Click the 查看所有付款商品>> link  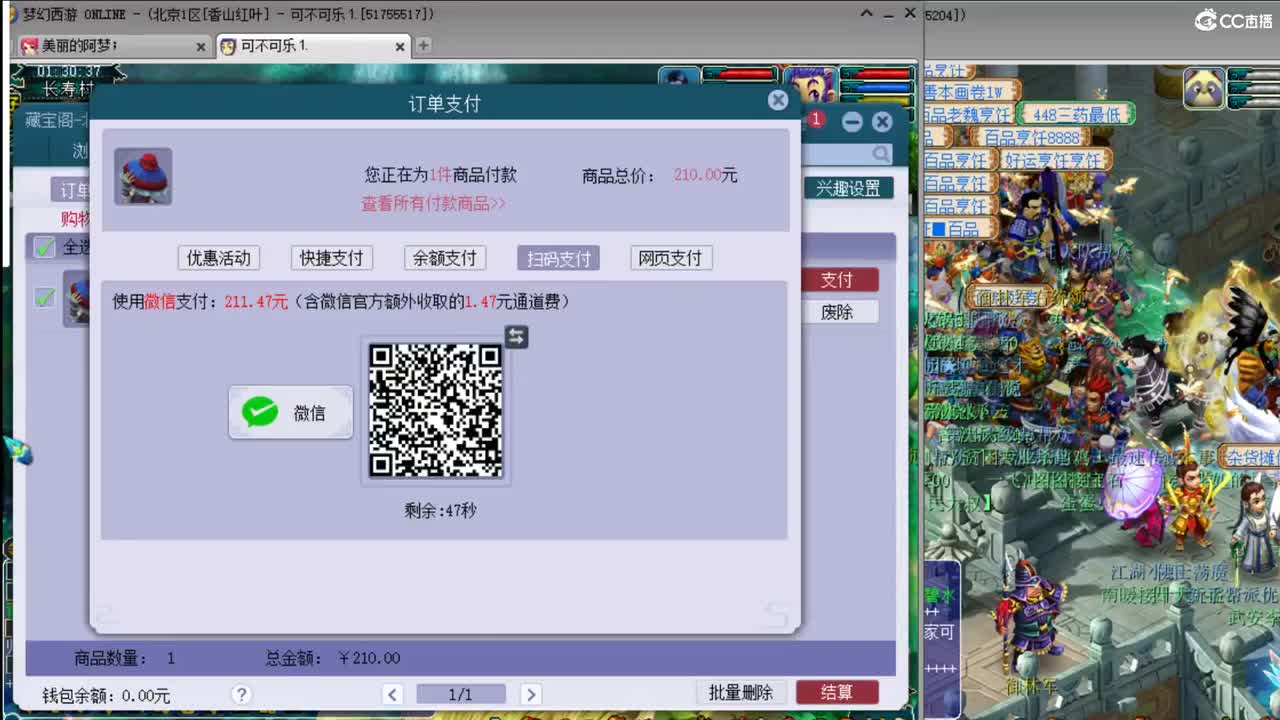(x=433, y=203)
